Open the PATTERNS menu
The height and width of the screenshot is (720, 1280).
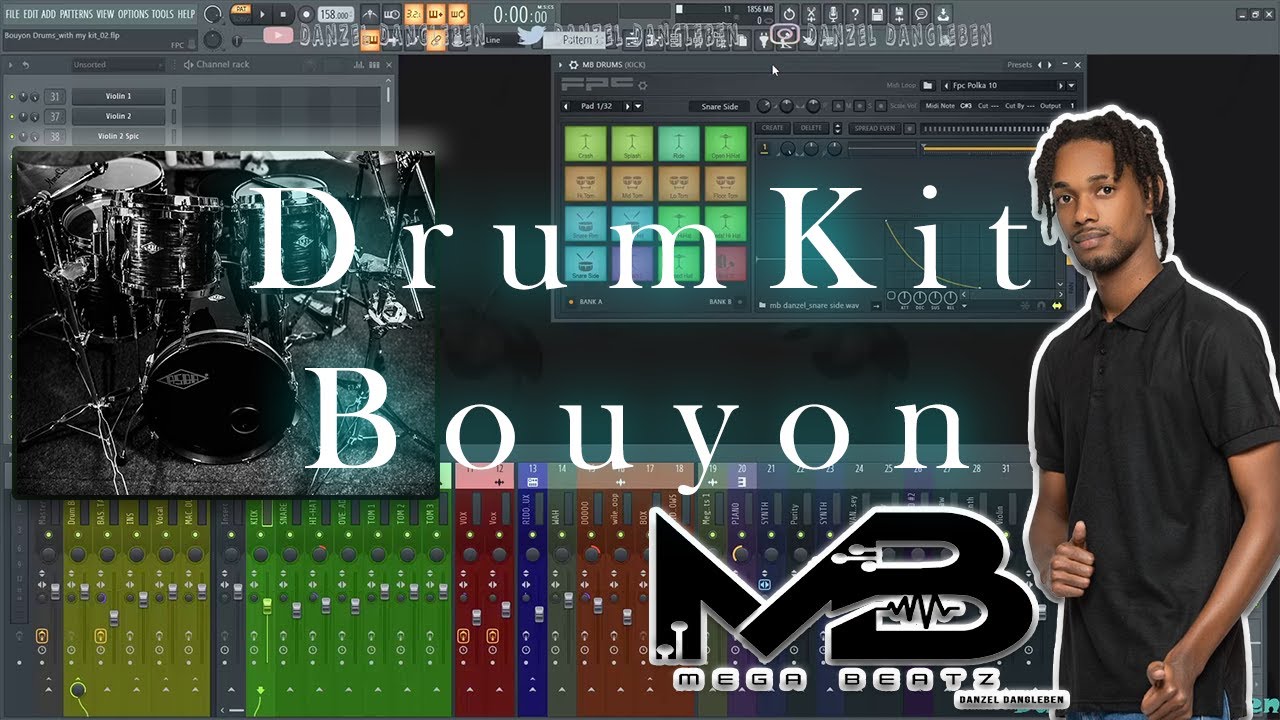[76, 14]
